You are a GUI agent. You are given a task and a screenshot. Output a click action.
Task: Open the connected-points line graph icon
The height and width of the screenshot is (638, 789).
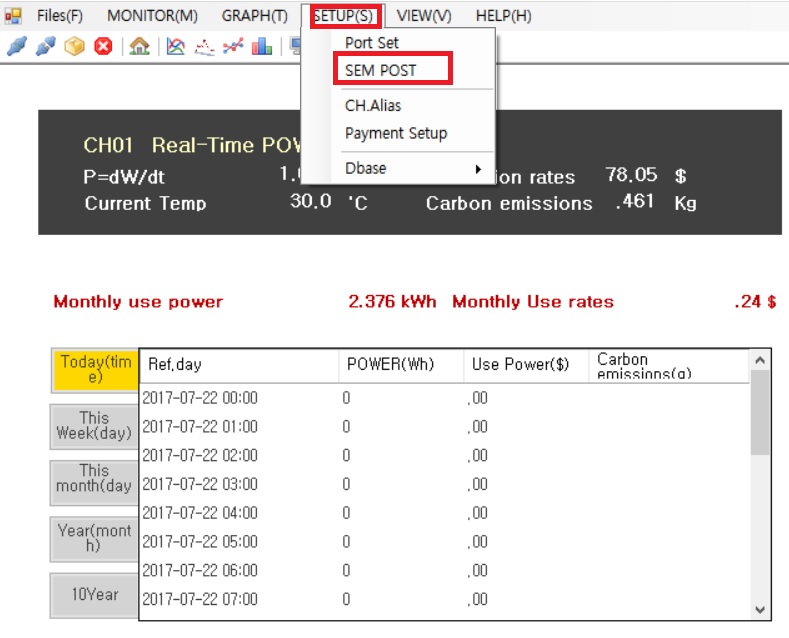233,46
